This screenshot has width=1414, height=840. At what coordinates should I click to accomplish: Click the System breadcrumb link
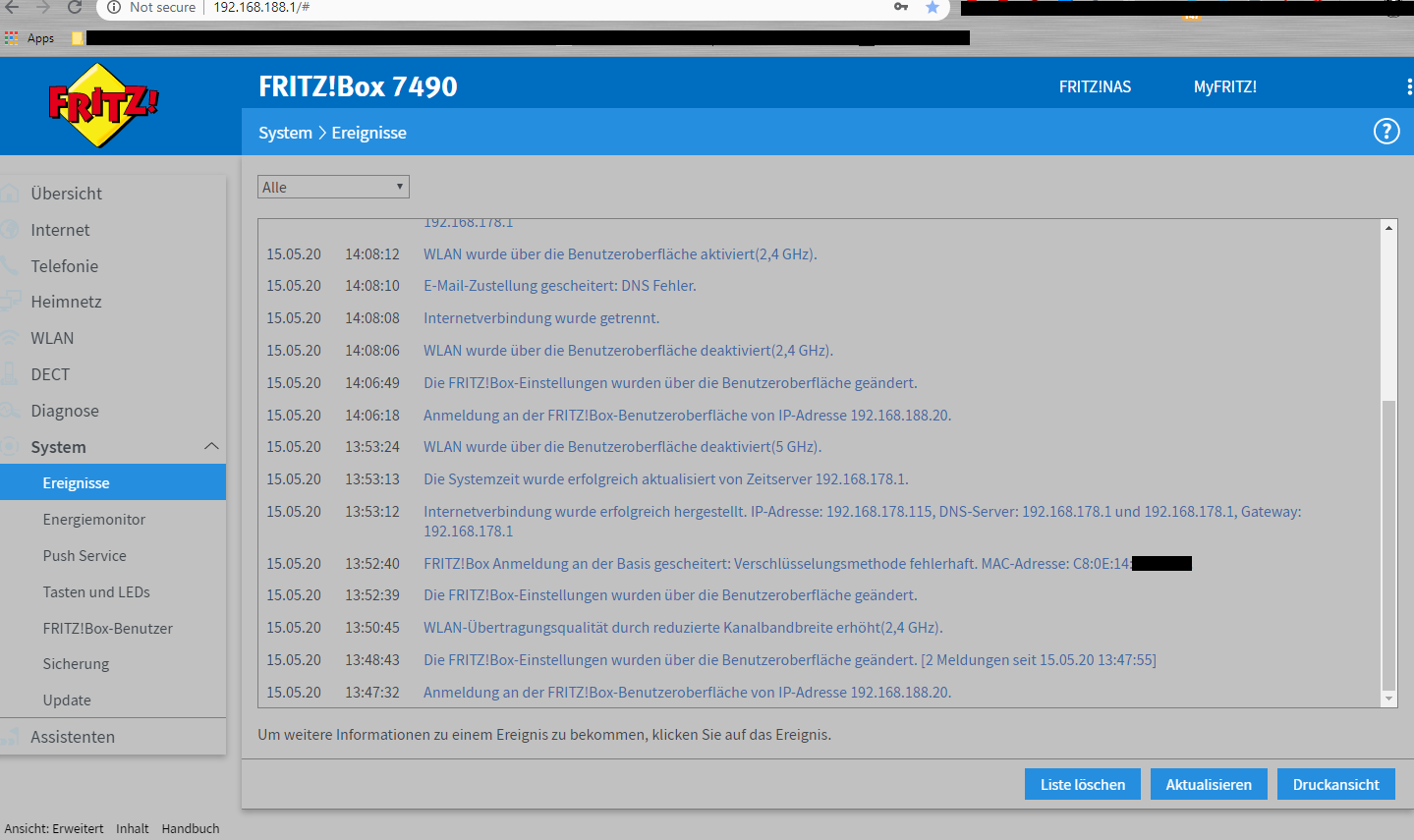point(285,133)
